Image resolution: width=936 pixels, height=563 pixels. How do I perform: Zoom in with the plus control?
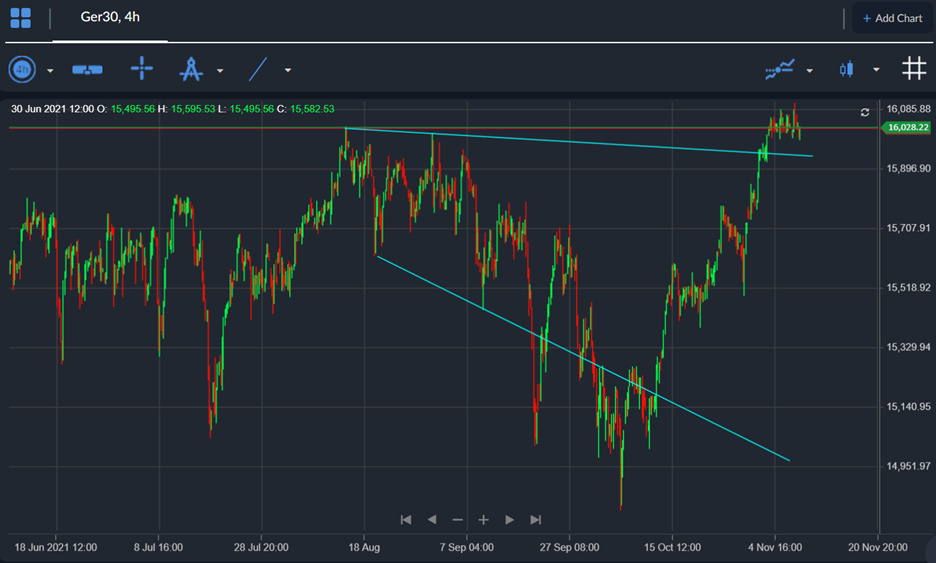click(484, 520)
